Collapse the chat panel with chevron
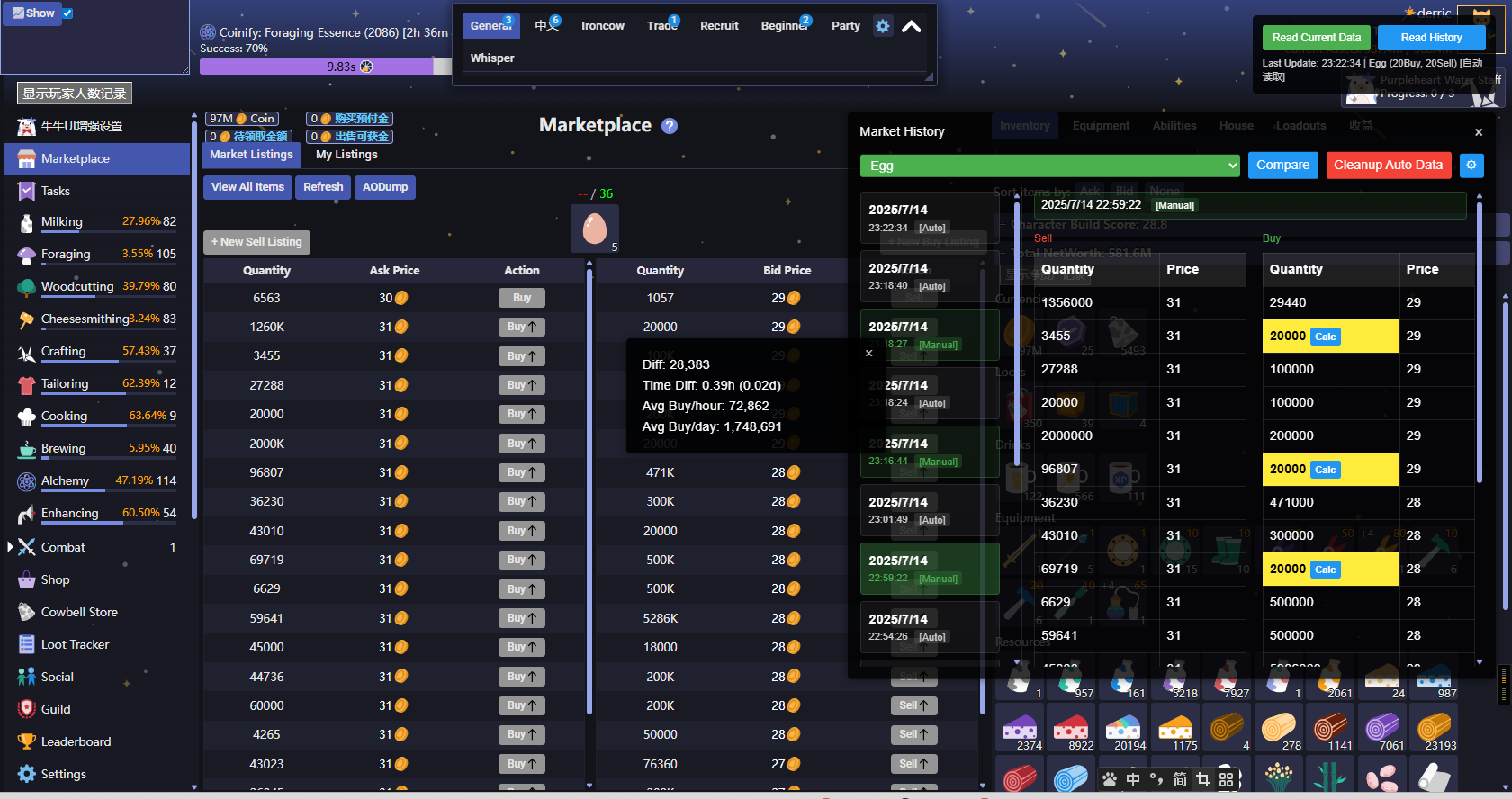The width and height of the screenshot is (1512, 799). coord(912,26)
